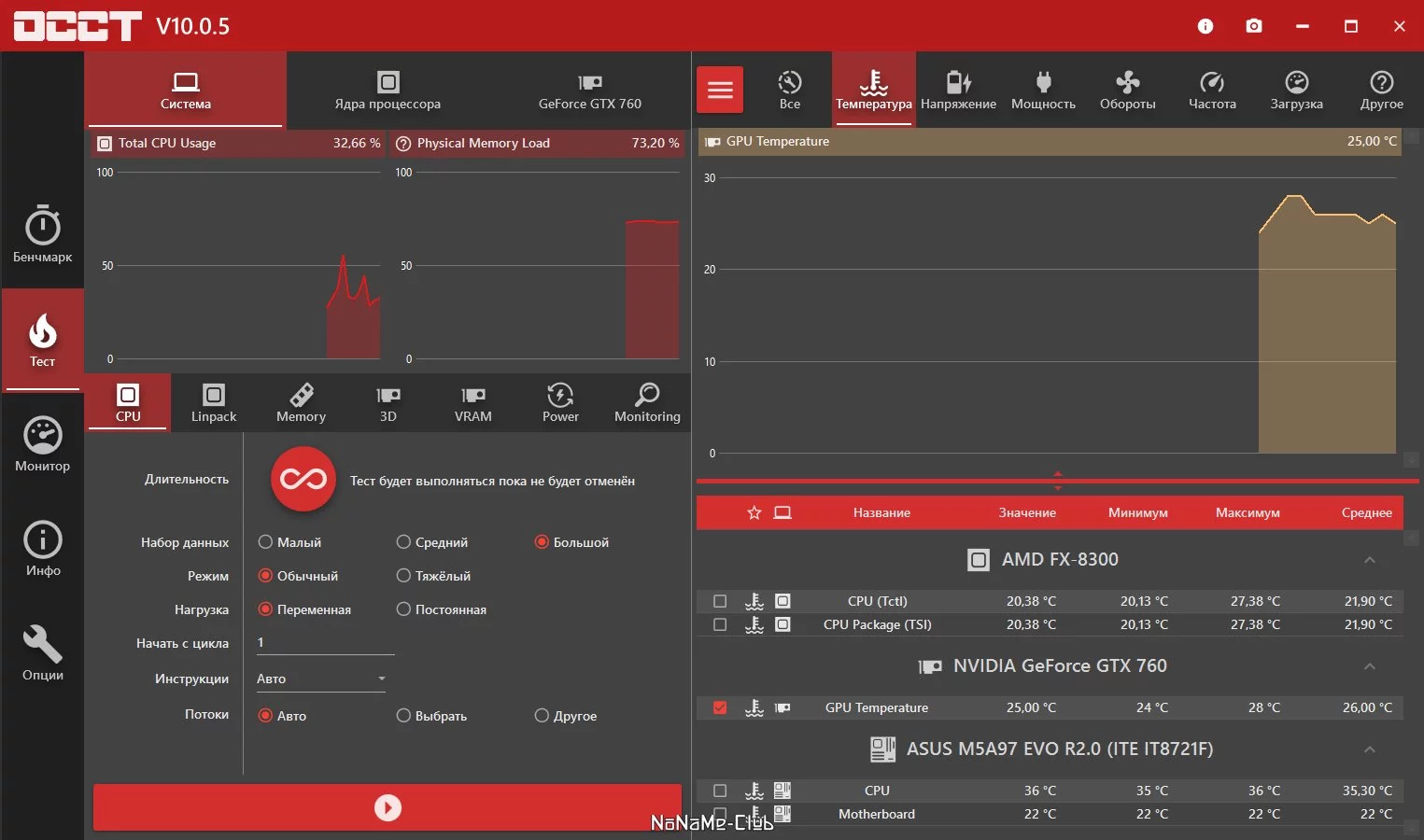
Task: Select Обычный mode radio
Action: (298, 576)
